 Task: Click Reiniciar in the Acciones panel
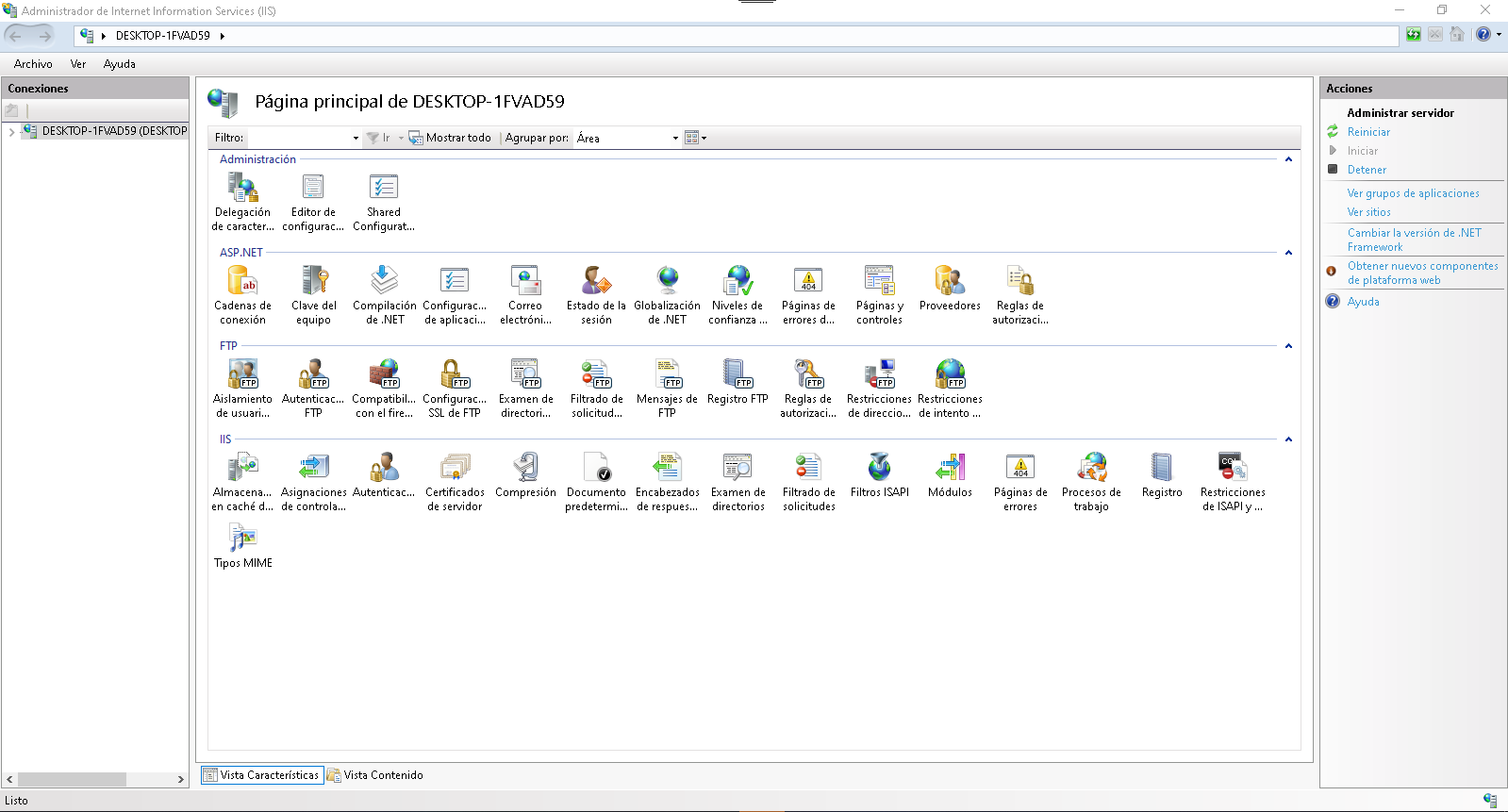[x=1368, y=132]
